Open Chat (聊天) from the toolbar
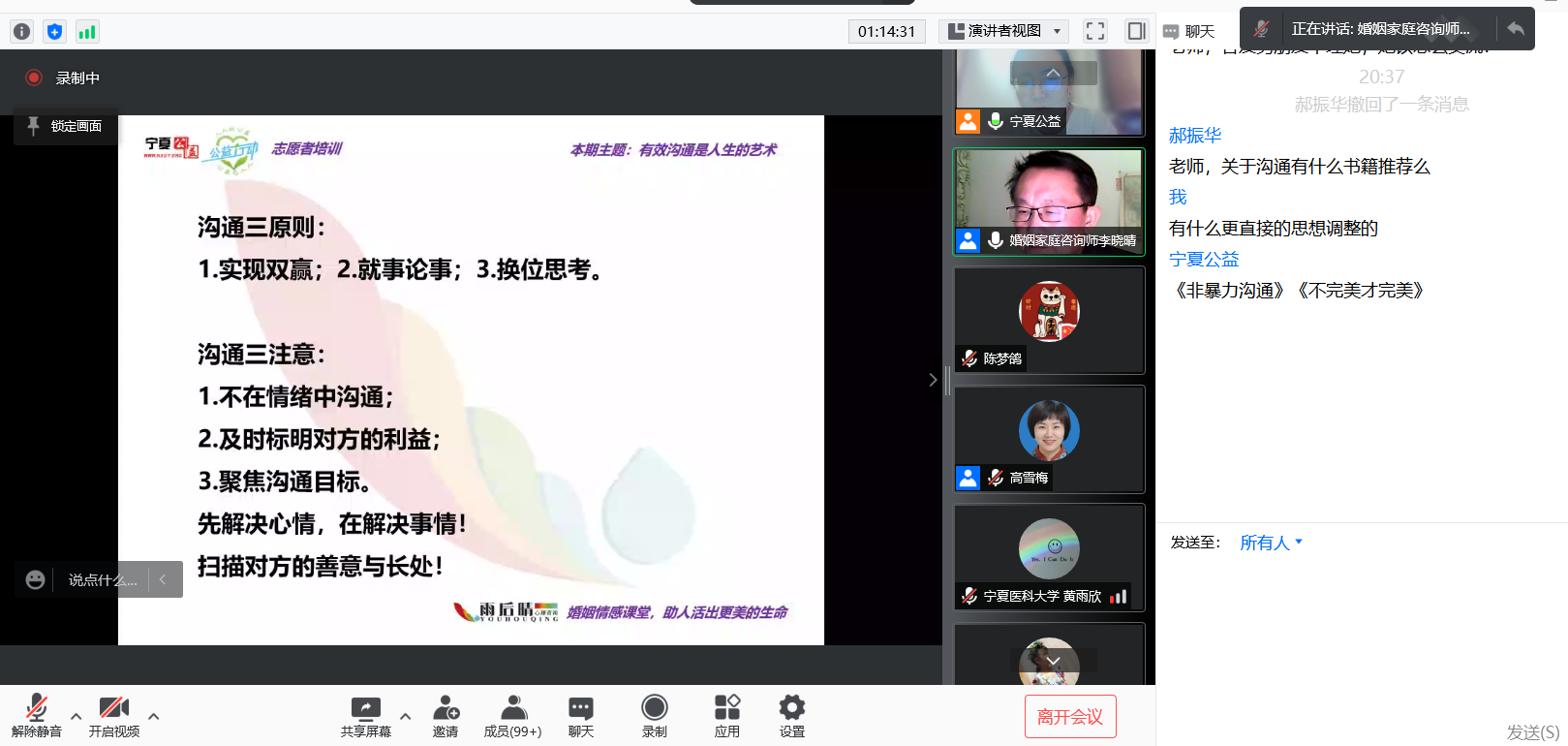Screen dimensions: 1568x746 [x=581, y=716]
